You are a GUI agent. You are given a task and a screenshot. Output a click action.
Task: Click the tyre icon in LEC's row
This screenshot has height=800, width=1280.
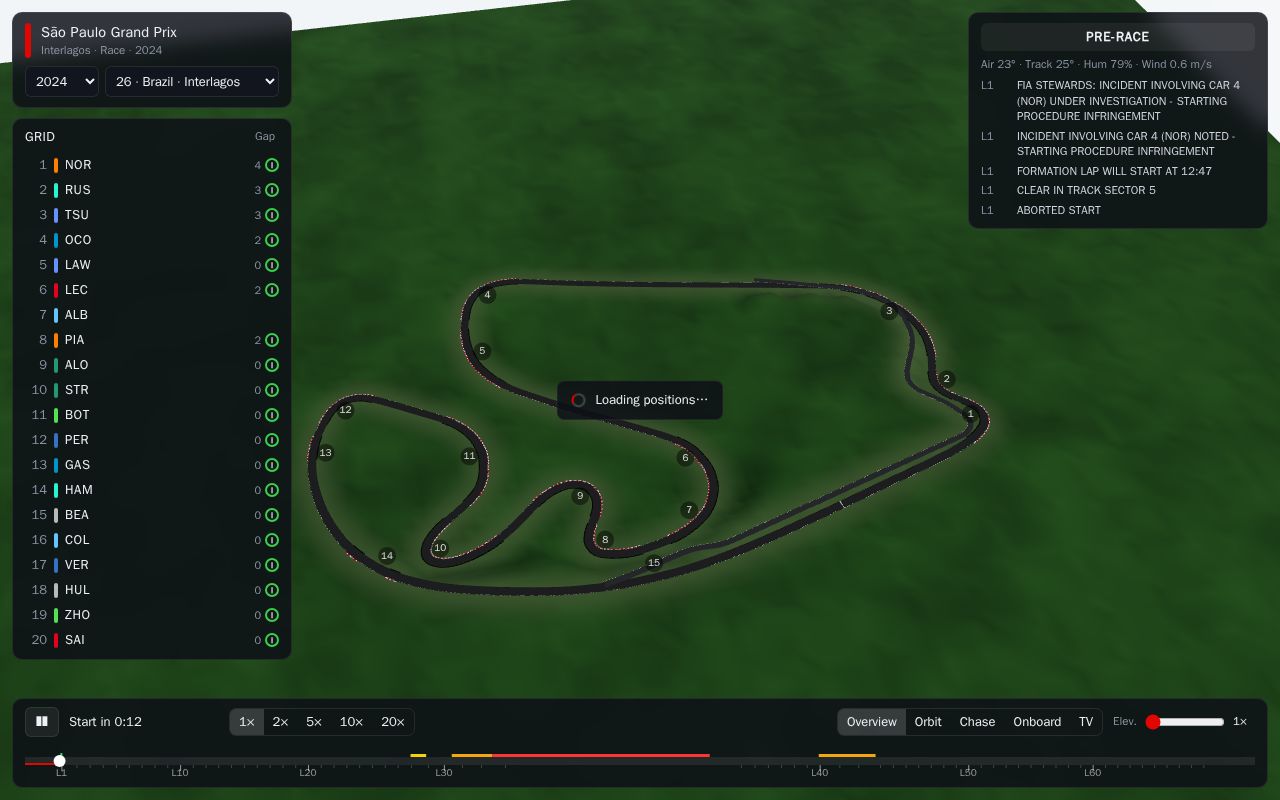coord(272,290)
